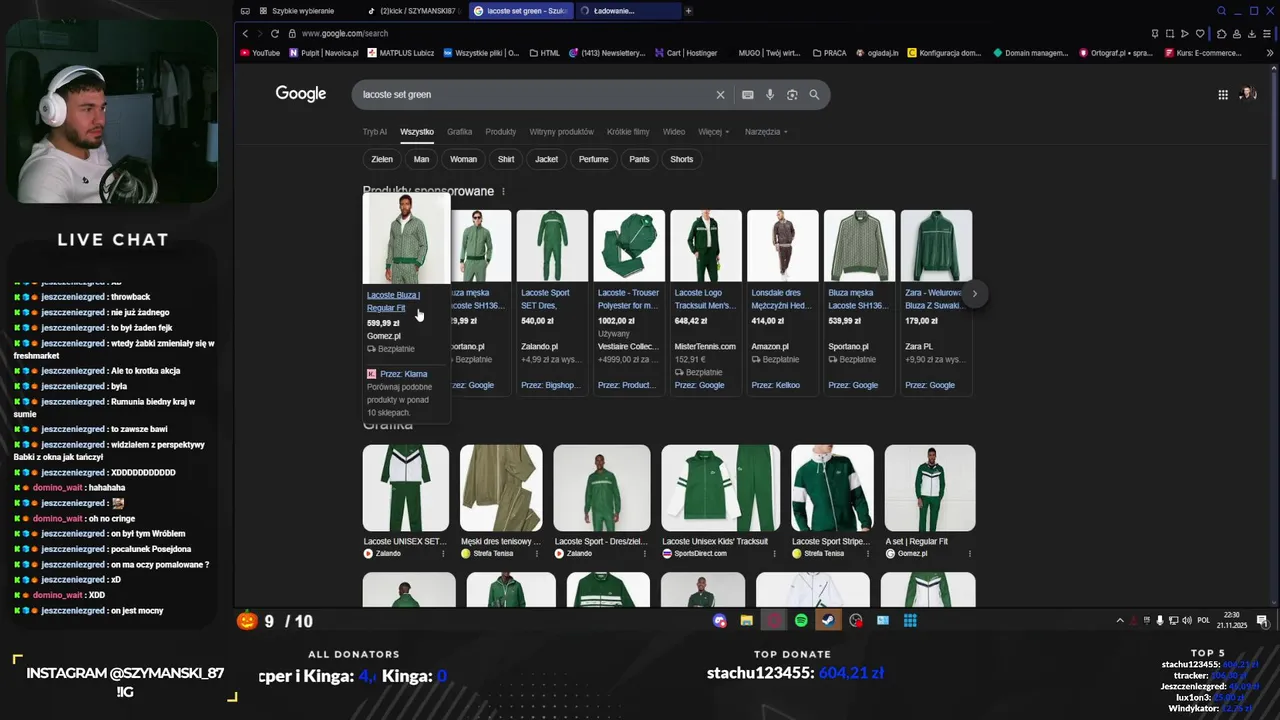This screenshot has width=1280, height=720.
Task: Open Discord icon in the taskbar
Action: [719, 621]
